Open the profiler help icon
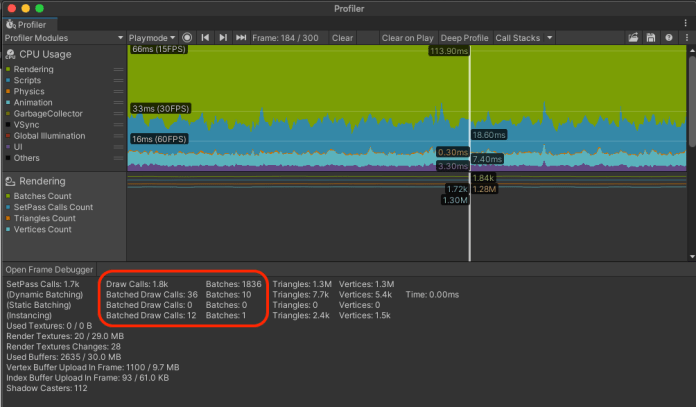Image resolution: width=696 pixels, height=407 pixels. 668,38
